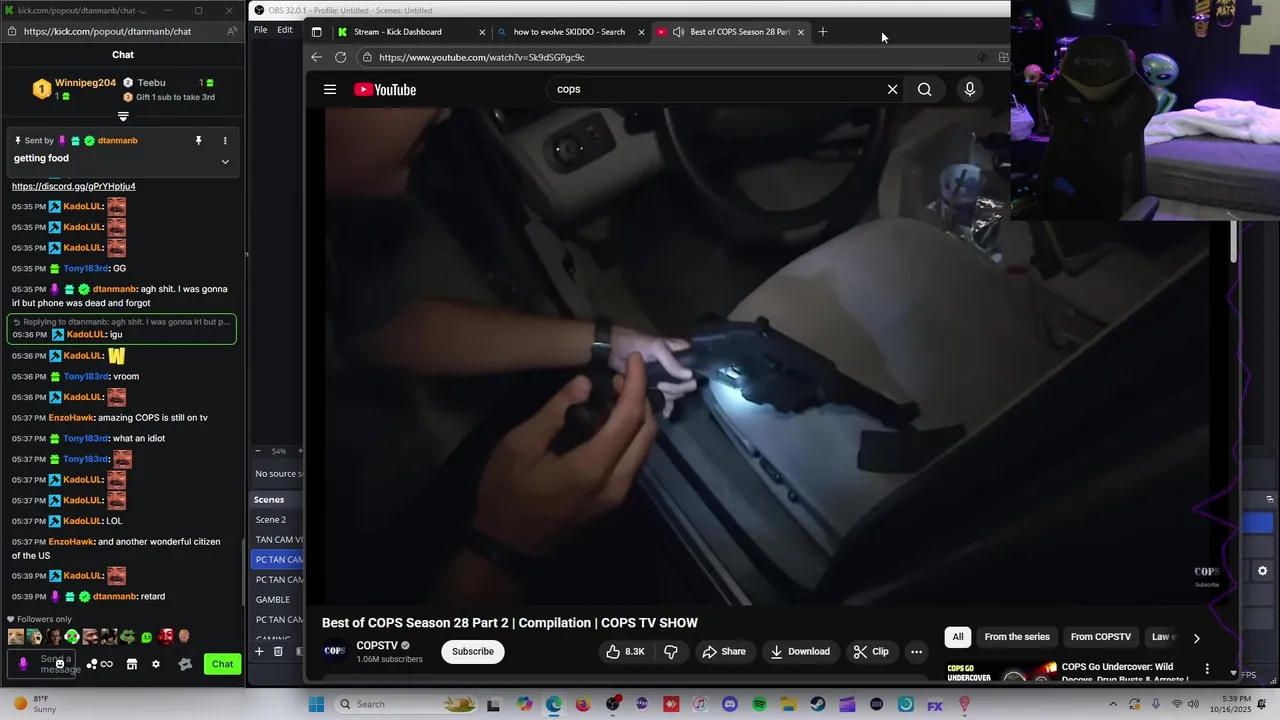Click Tony183rd on the vroom message

click(85, 376)
